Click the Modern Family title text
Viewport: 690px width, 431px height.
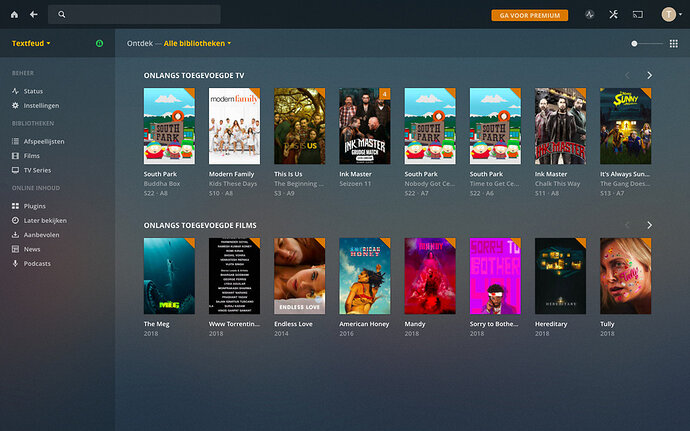tap(231, 174)
